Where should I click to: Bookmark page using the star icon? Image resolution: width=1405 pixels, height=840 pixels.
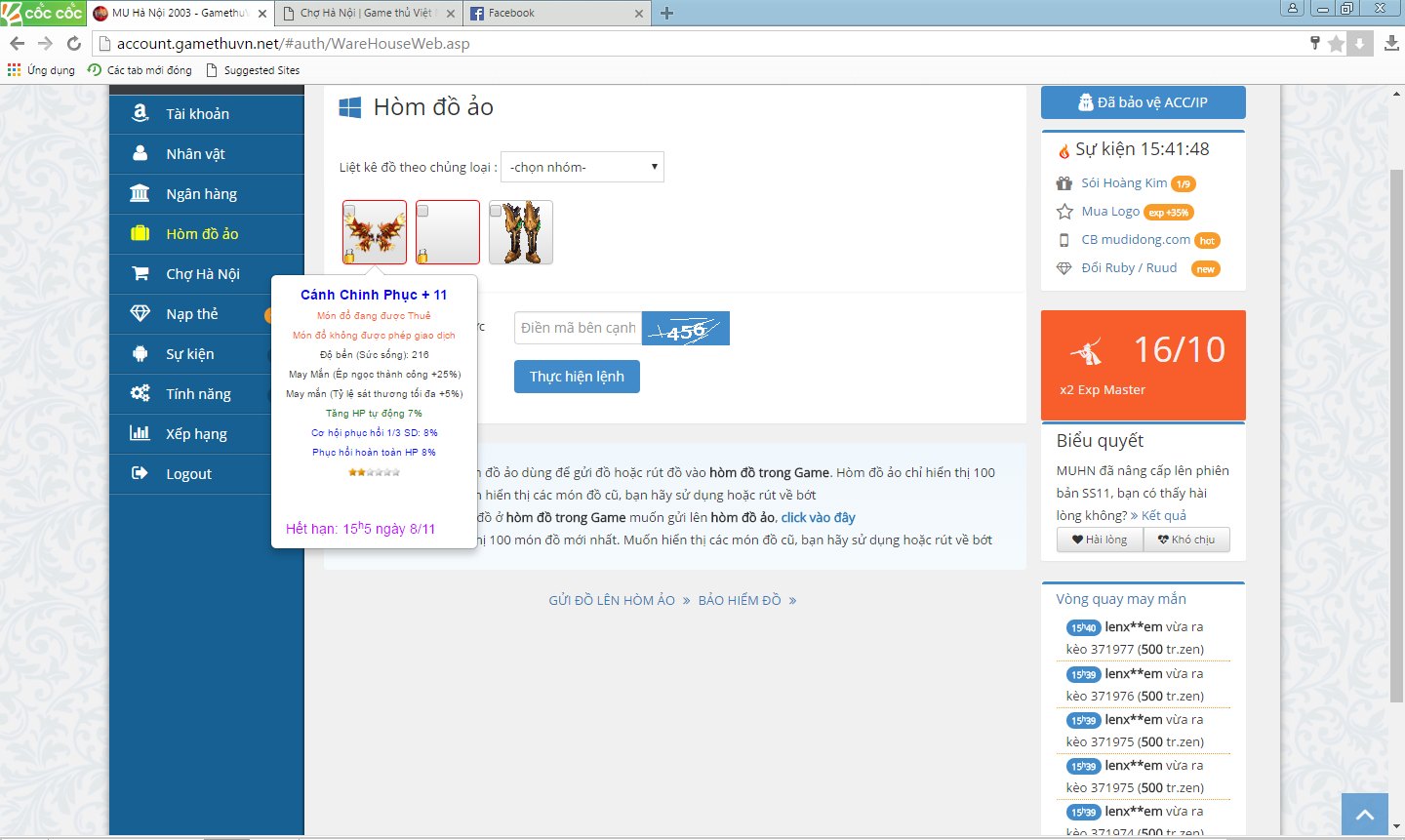tap(1336, 43)
